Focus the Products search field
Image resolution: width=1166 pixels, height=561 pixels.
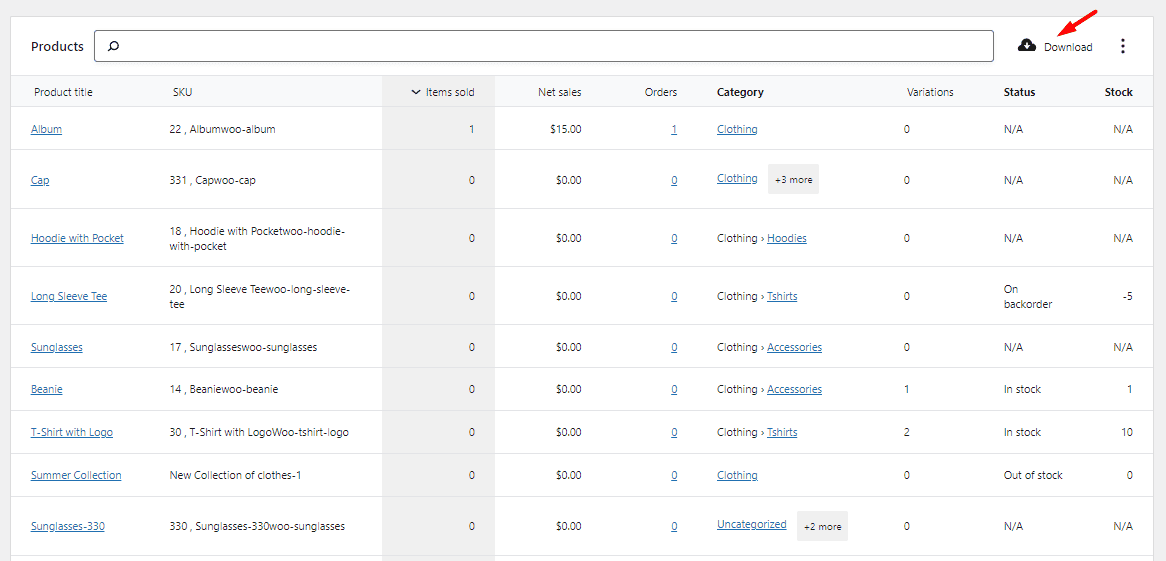[x=544, y=46]
